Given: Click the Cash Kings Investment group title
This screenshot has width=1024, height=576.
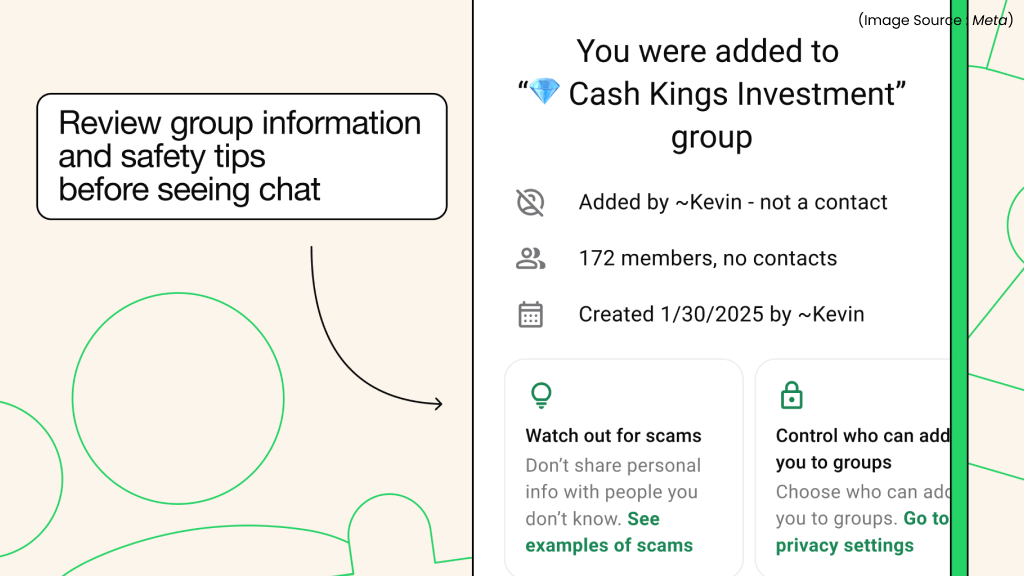Looking at the screenshot, I should [735, 94].
